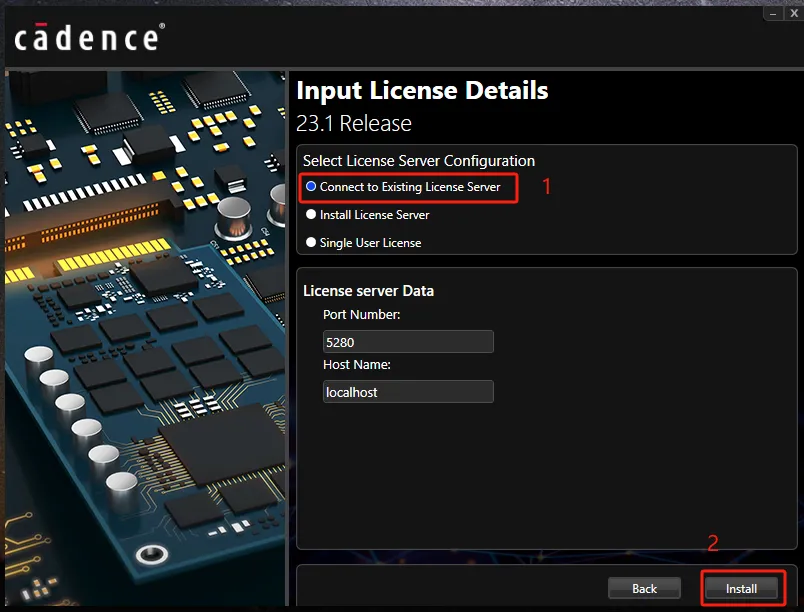Click the License server Data heading
This screenshot has height=612, width=804.
point(368,291)
